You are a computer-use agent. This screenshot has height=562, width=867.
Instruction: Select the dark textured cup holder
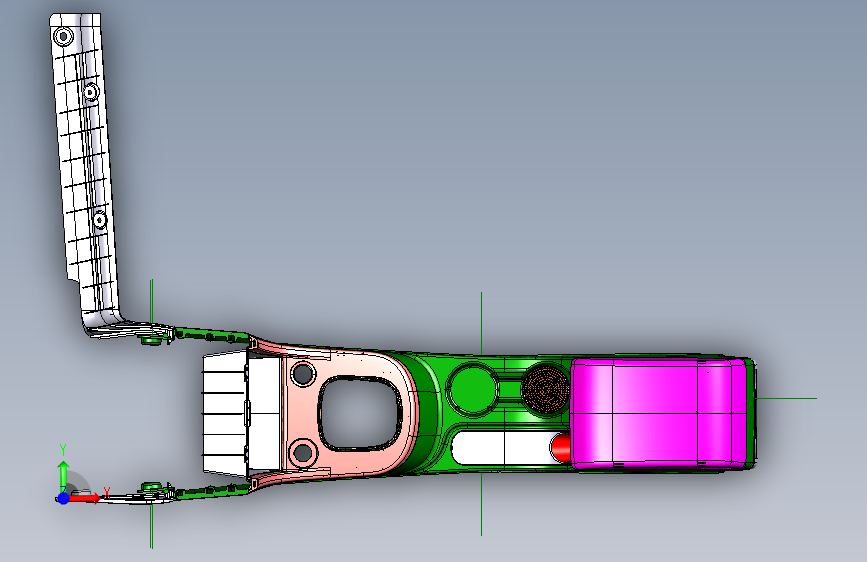click(545, 388)
